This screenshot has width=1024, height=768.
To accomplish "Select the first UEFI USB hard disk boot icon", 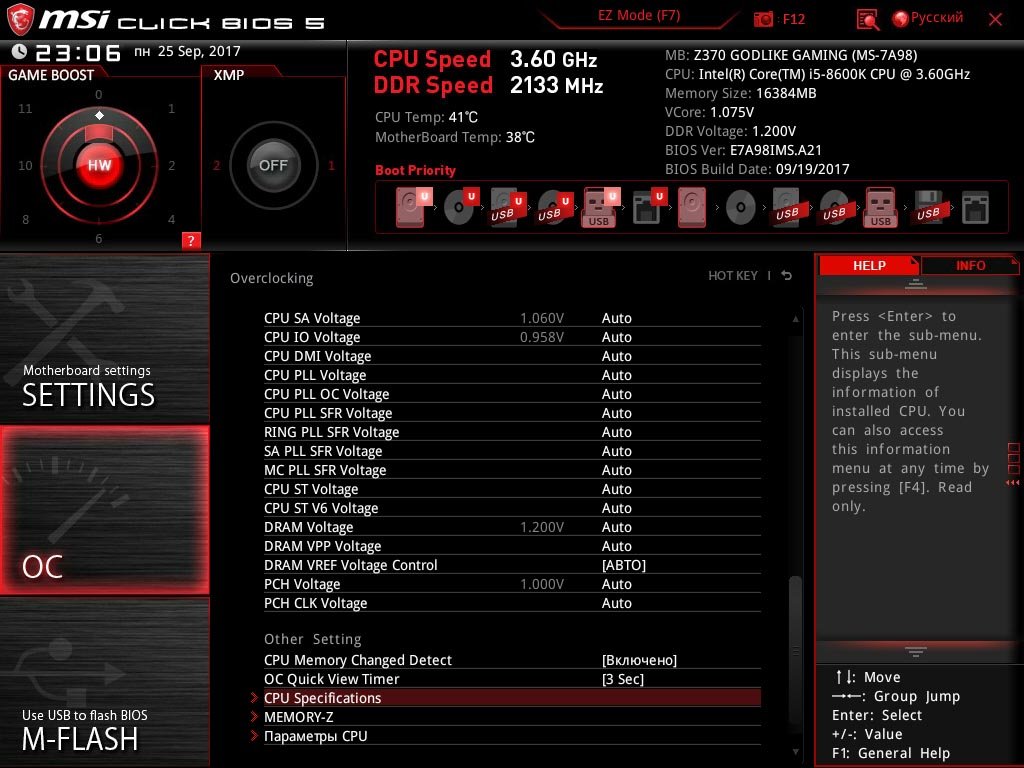I will coord(507,208).
